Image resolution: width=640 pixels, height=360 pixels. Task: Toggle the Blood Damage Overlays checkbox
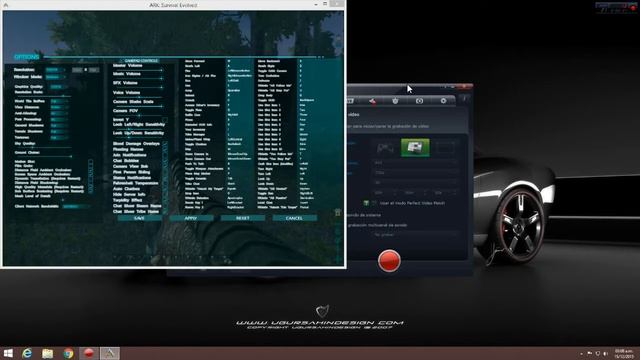165,144
